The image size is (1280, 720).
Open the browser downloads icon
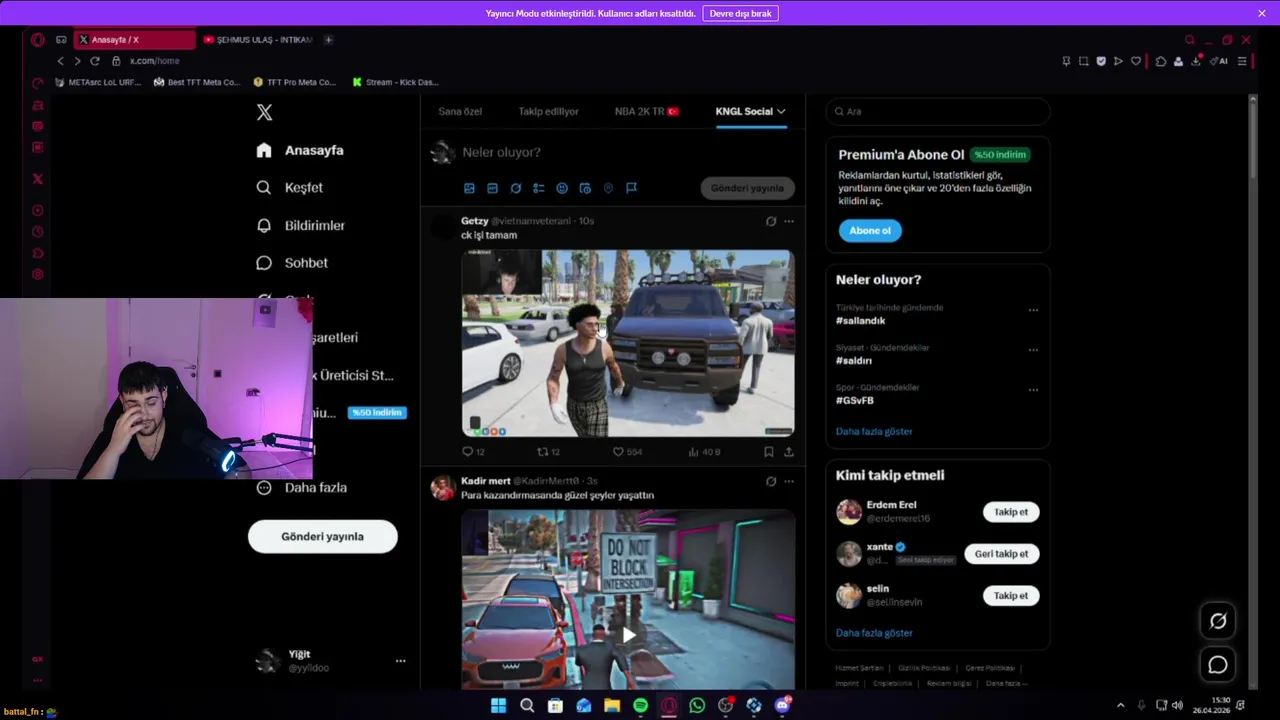point(1197,61)
